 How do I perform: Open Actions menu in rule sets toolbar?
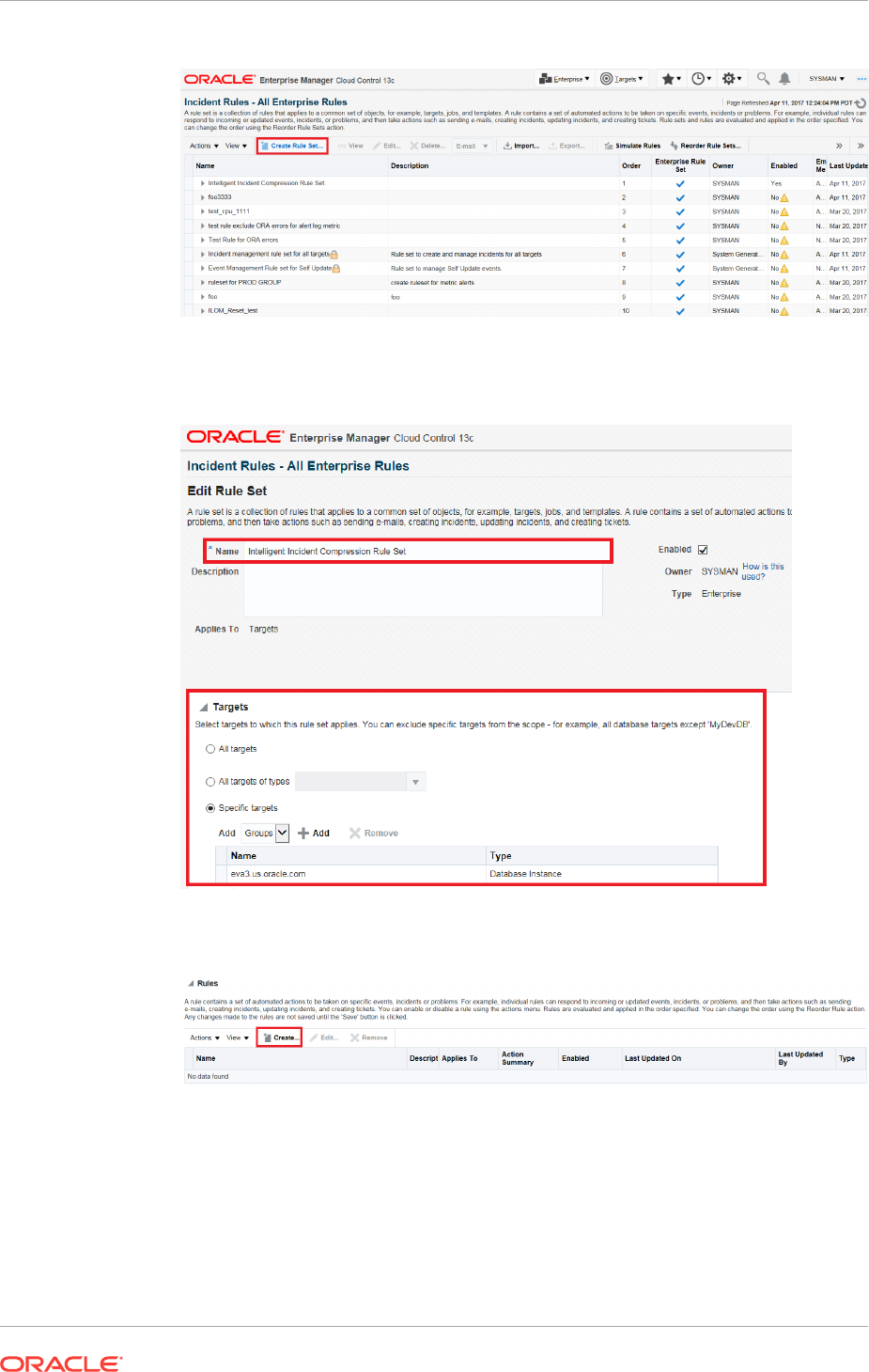[204, 146]
